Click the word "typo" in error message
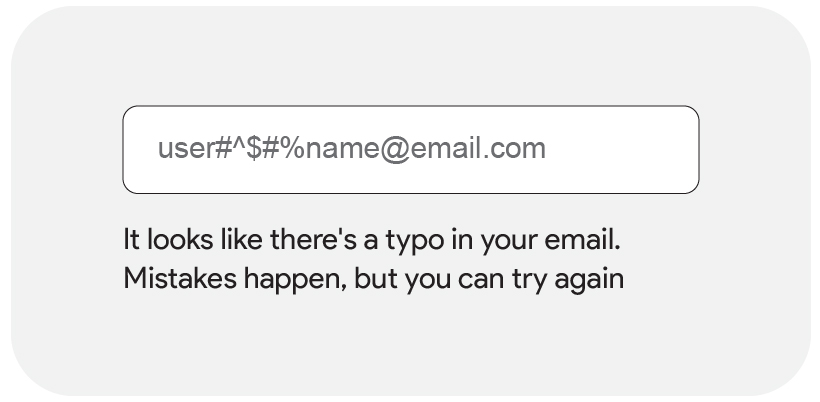 tap(415, 242)
